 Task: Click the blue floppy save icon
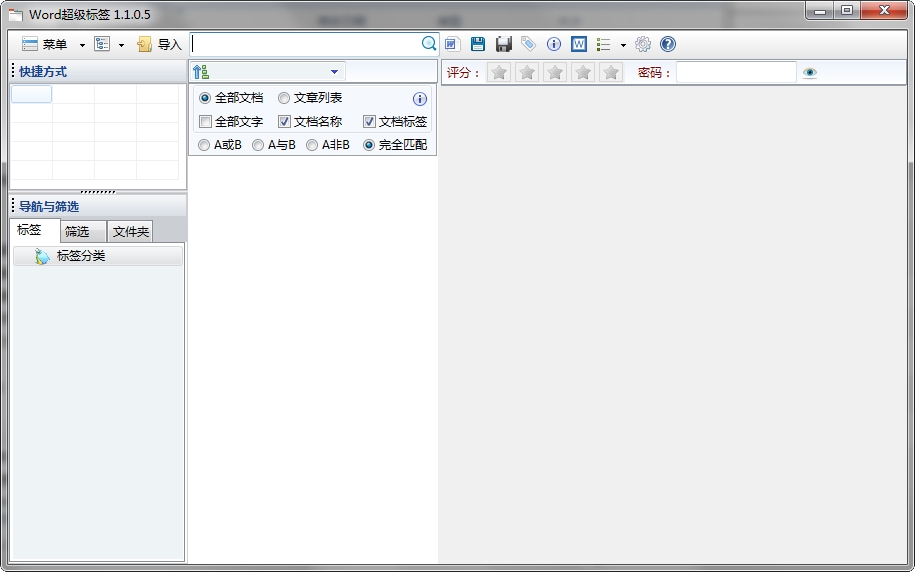pos(478,44)
